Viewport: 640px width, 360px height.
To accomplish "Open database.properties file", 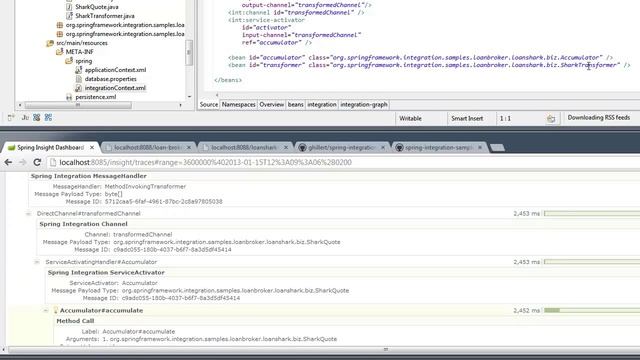I will (x=110, y=79).
